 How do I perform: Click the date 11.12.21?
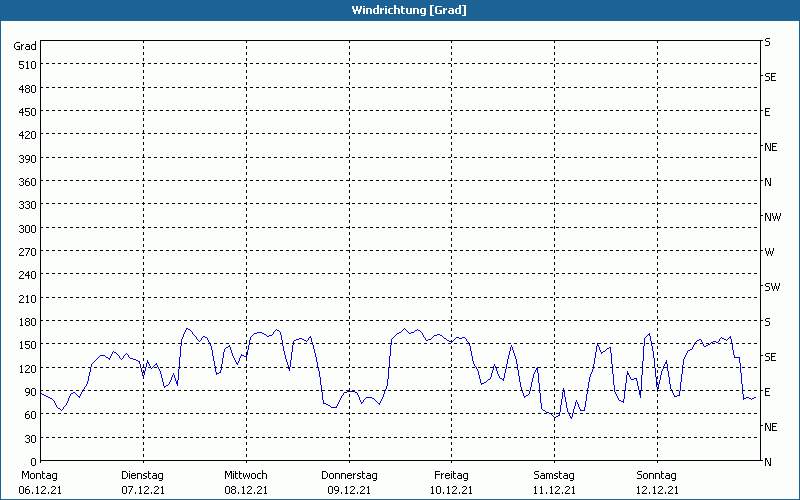[x=554, y=490]
